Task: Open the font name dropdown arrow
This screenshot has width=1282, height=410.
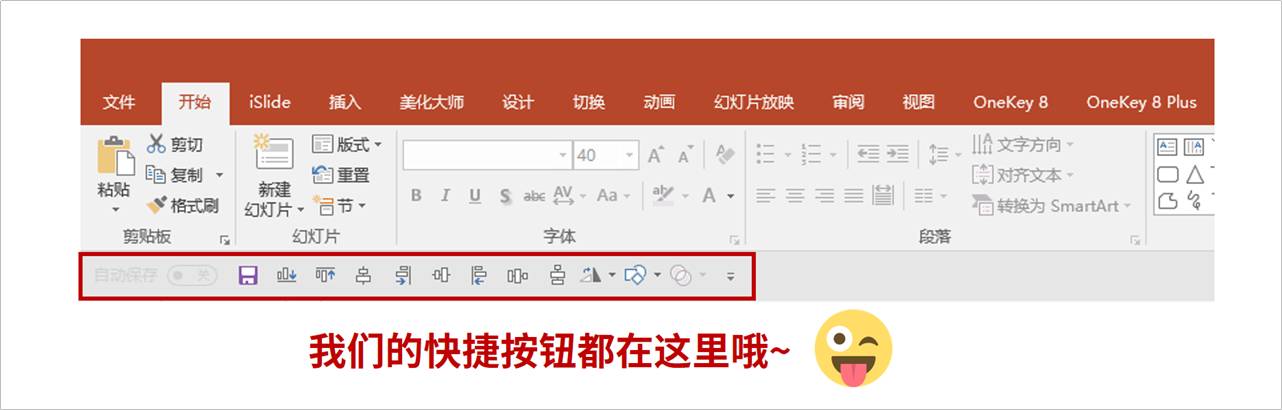Action: pyautogui.click(x=563, y=155)
